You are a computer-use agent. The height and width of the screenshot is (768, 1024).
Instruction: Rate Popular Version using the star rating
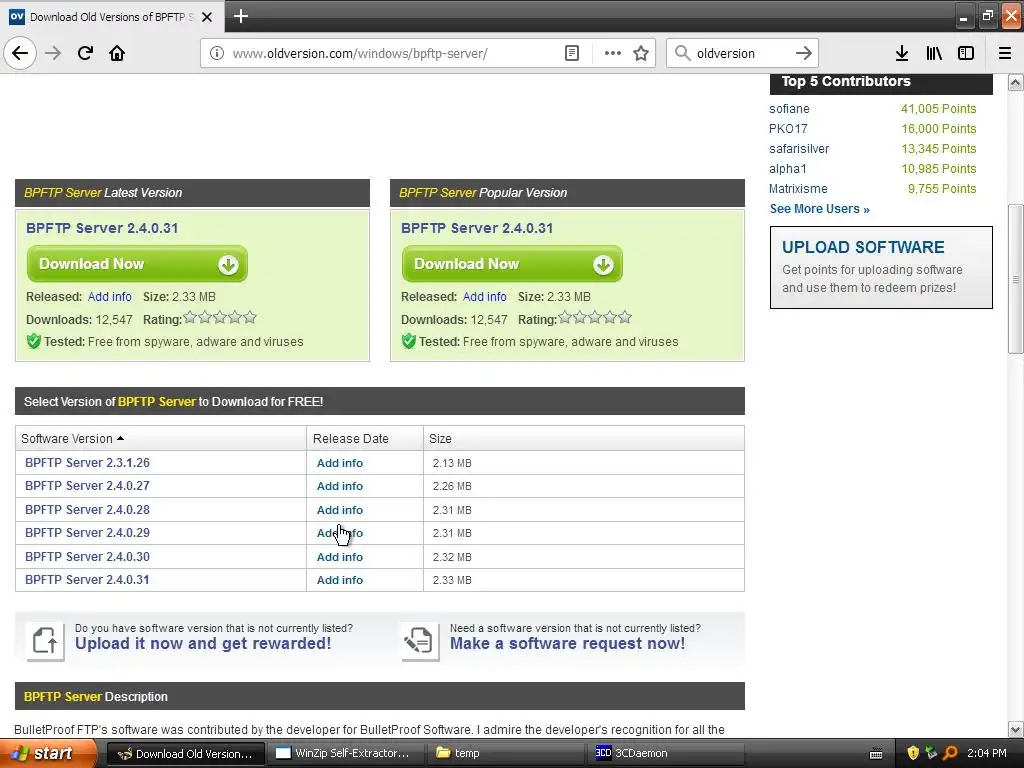[x=595, y=318]
